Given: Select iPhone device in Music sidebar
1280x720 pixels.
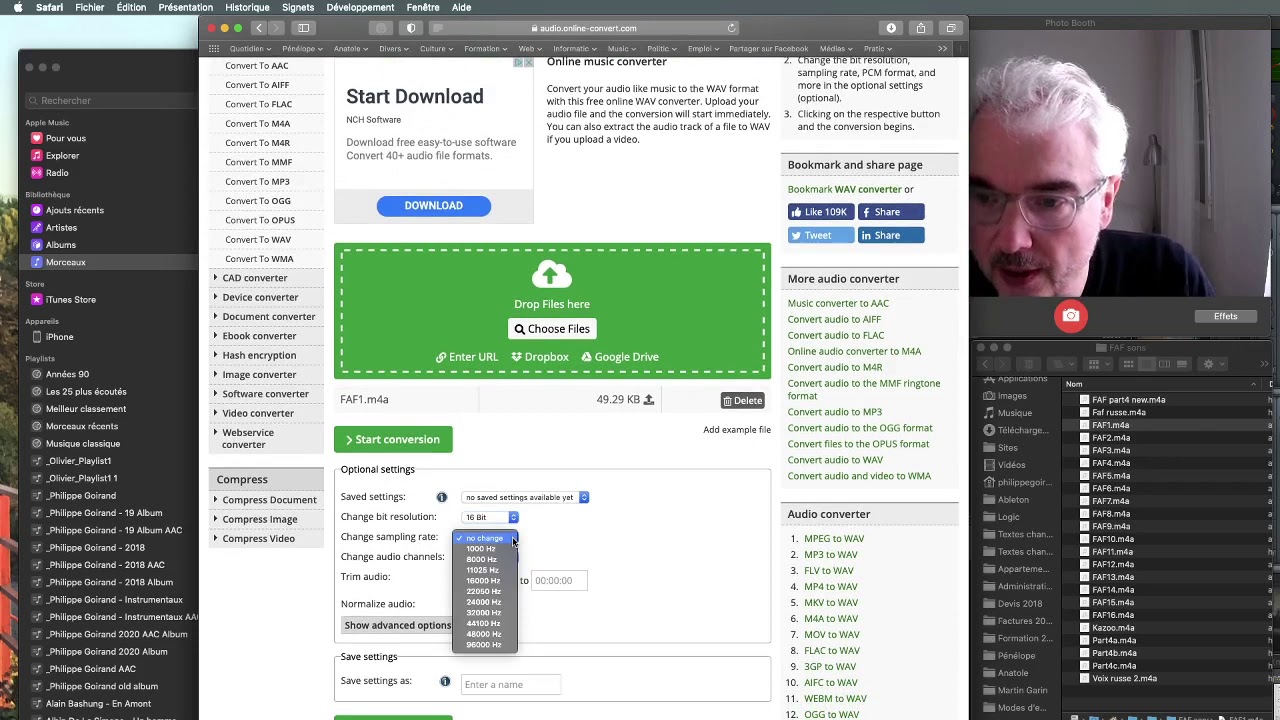Looking at the screenshot, I should (x=59, y=337).
